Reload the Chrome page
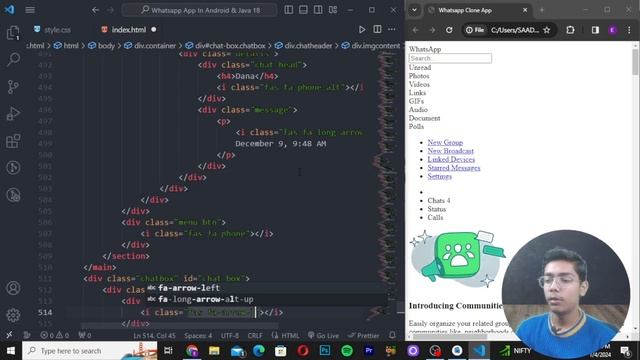 (449, 30)
